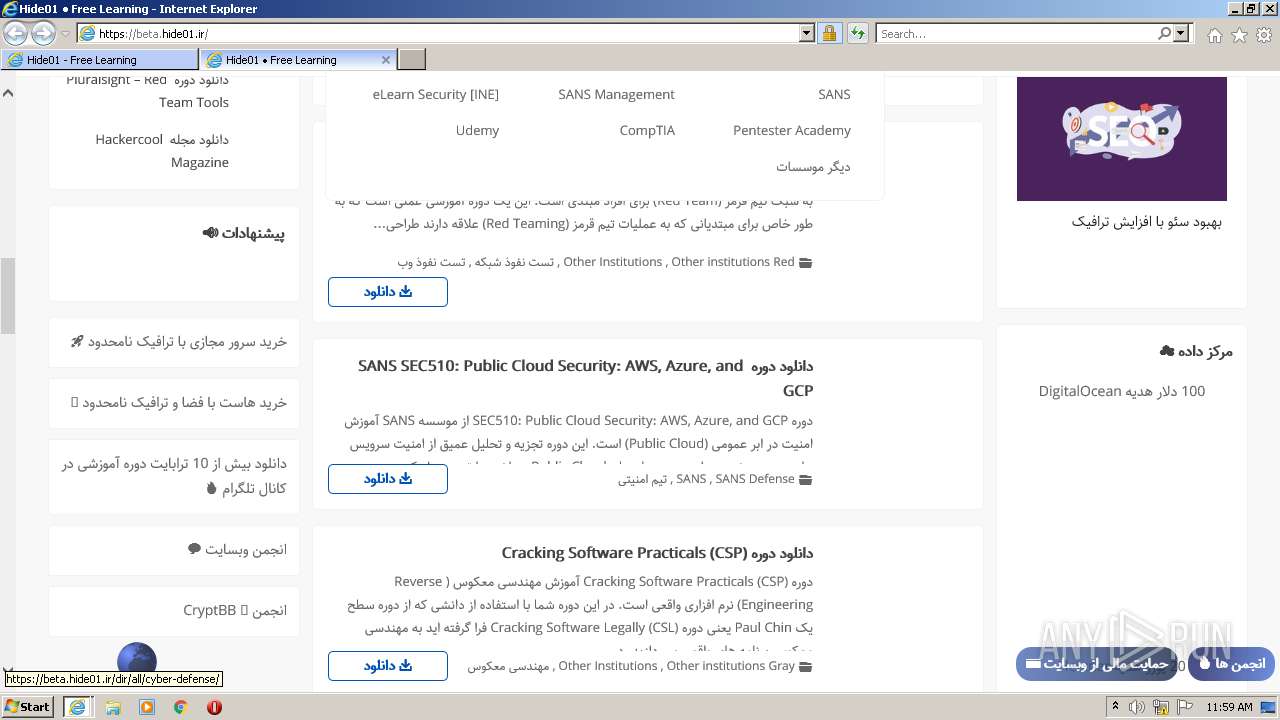Open the media player taskbar icon
1280x720 pixels.
click(x=147, y=707)
